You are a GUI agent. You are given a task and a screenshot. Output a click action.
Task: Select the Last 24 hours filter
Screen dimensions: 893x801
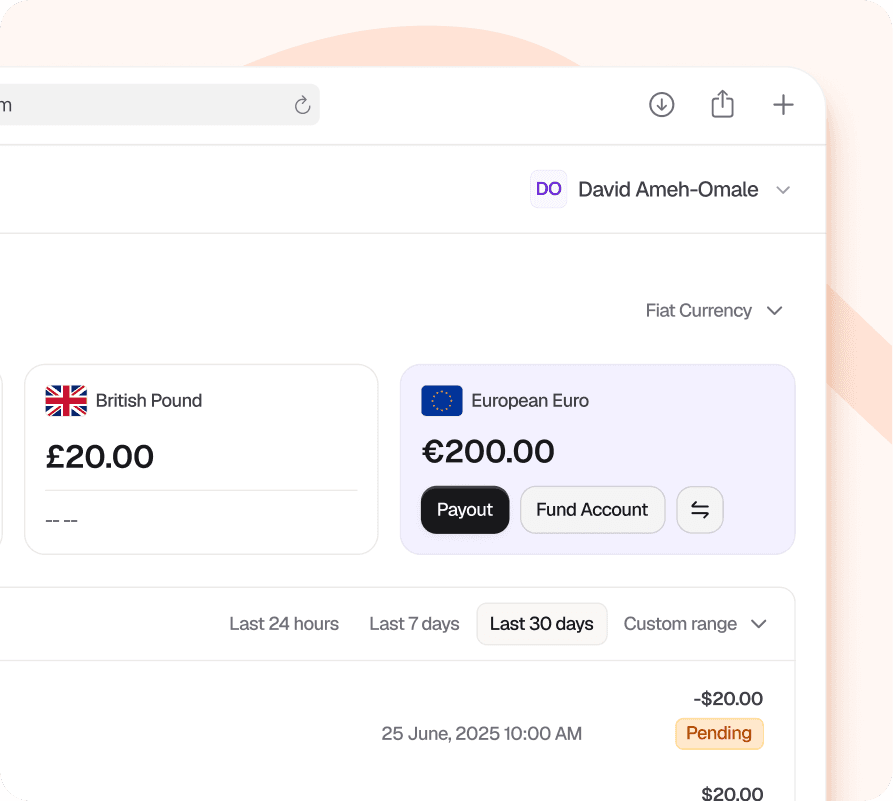tap(284, 624)
